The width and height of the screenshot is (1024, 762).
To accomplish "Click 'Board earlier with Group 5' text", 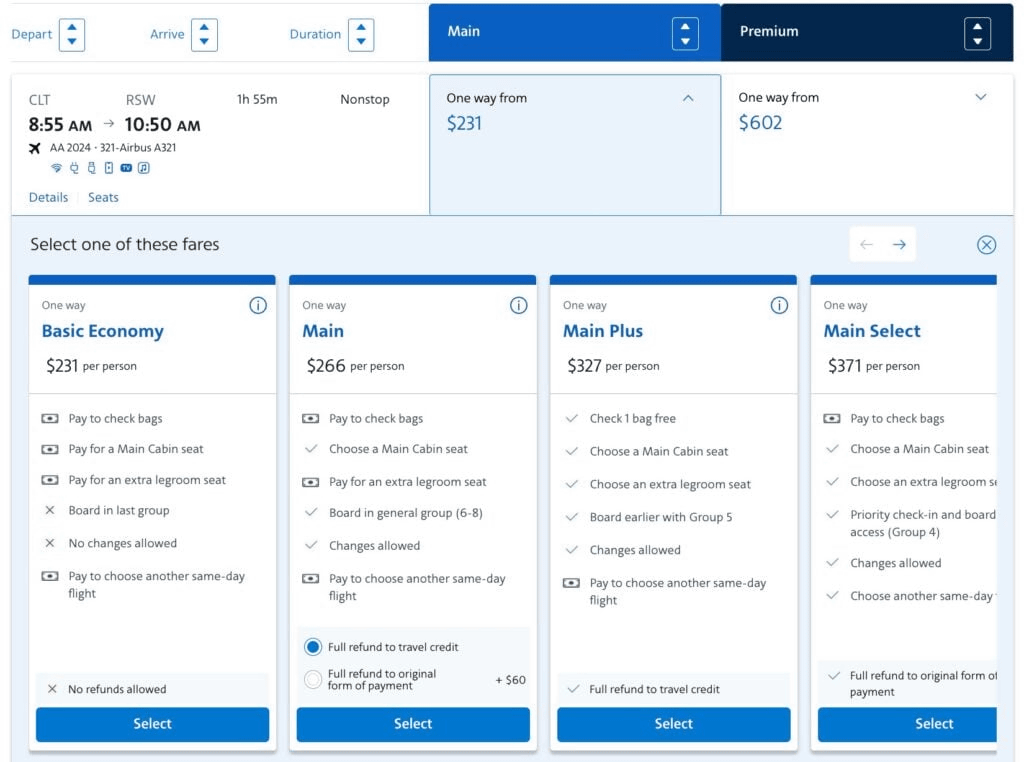I will click(661, 517).
